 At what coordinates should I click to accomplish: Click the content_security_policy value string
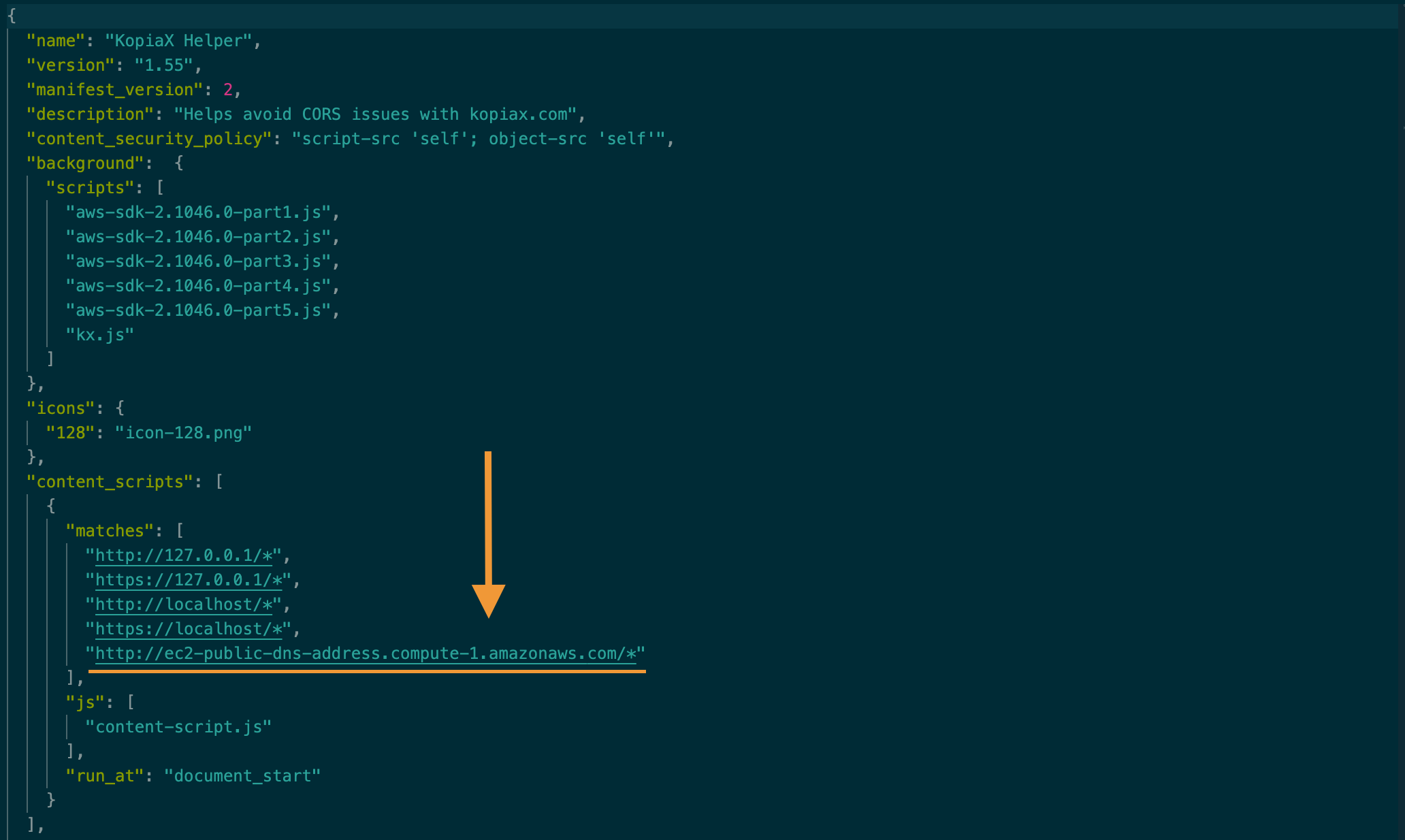coord(479,139)
